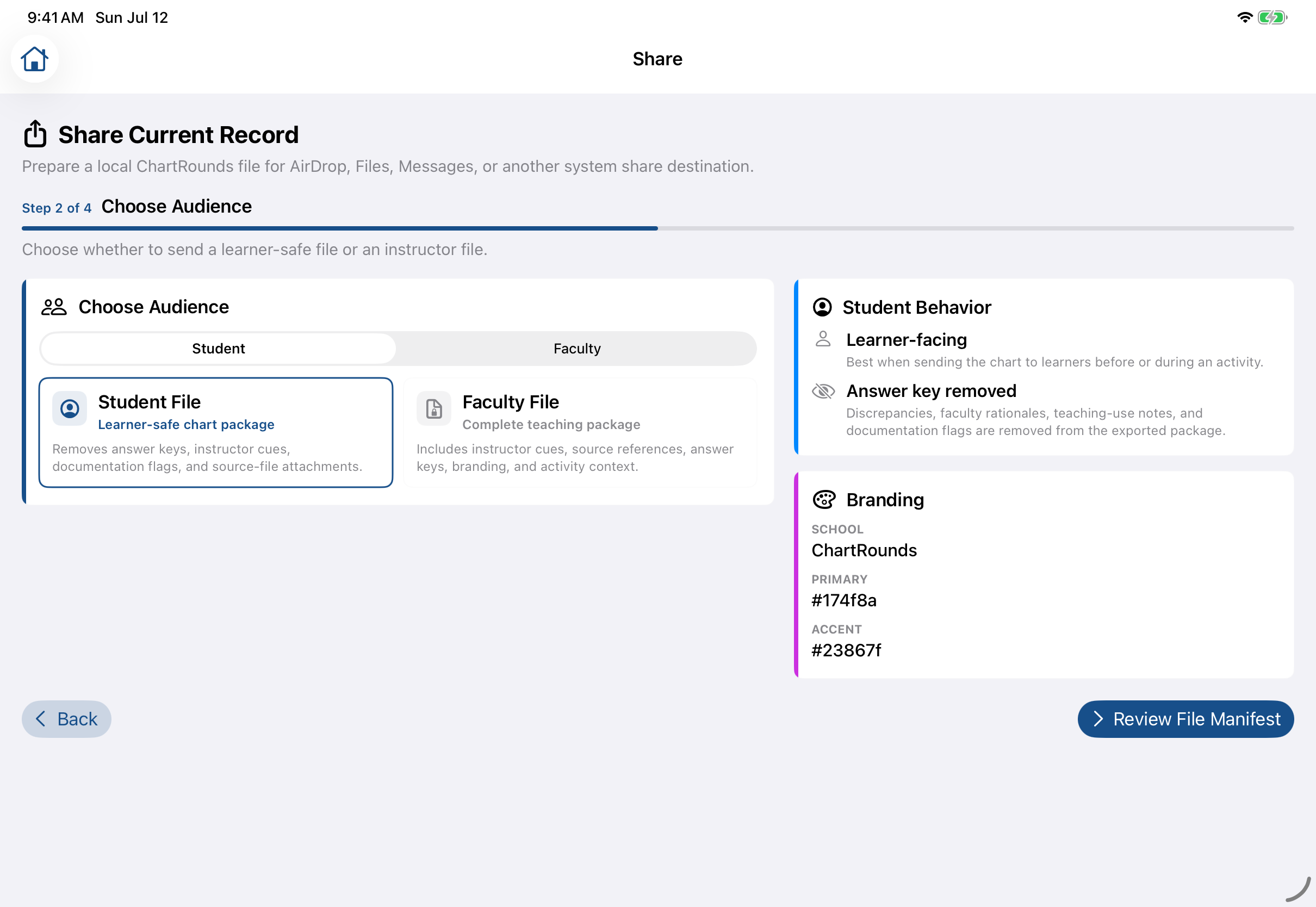Viewport: 1316px width, 907px height.
Task: Go to the Home screen icon
Action: (x=34, y=59)
